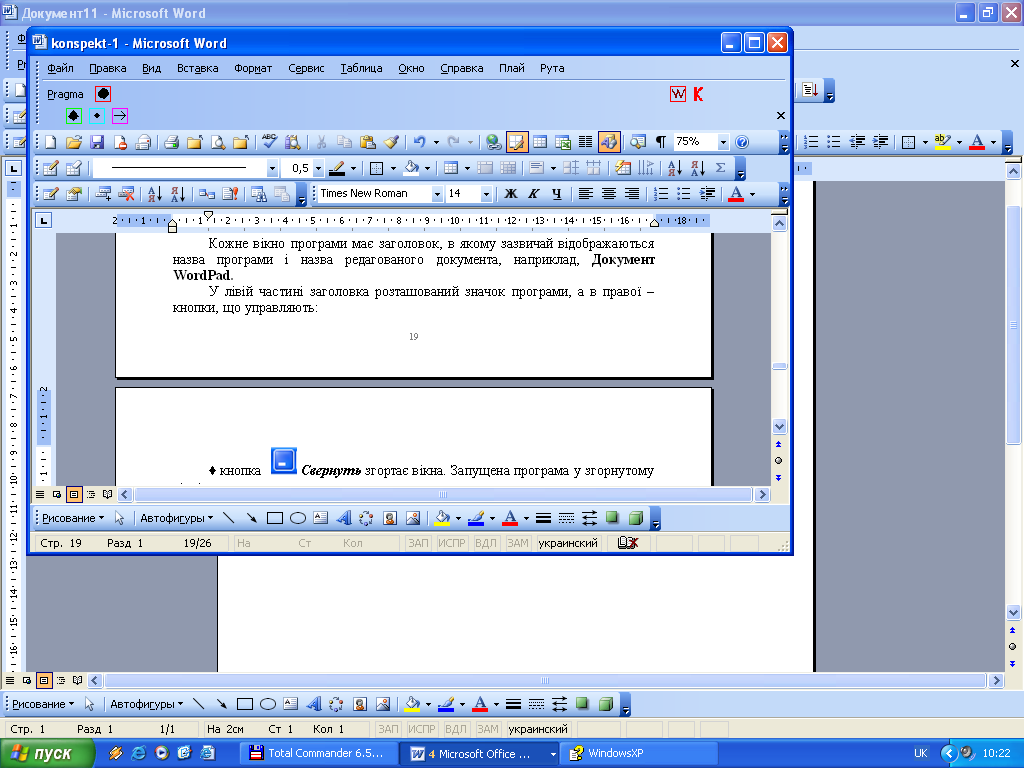The width and height of the screenshot is (1024, 768).
Task: Sort ascending icon in tables toolbar
Action: 675,168
